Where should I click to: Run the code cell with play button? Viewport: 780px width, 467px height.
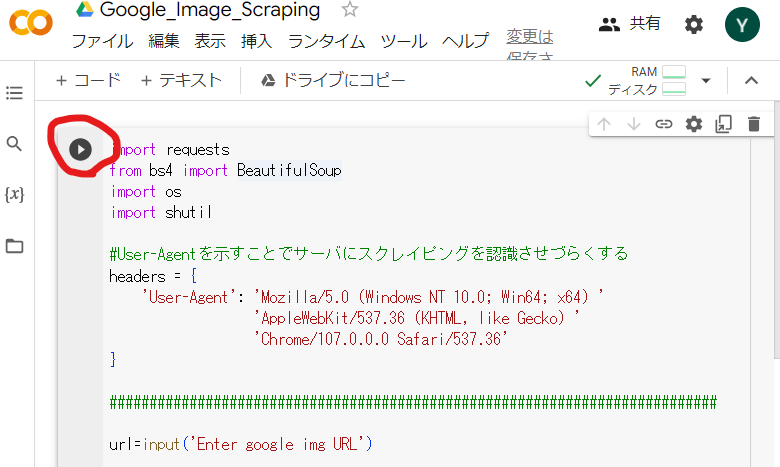[81, 149]
